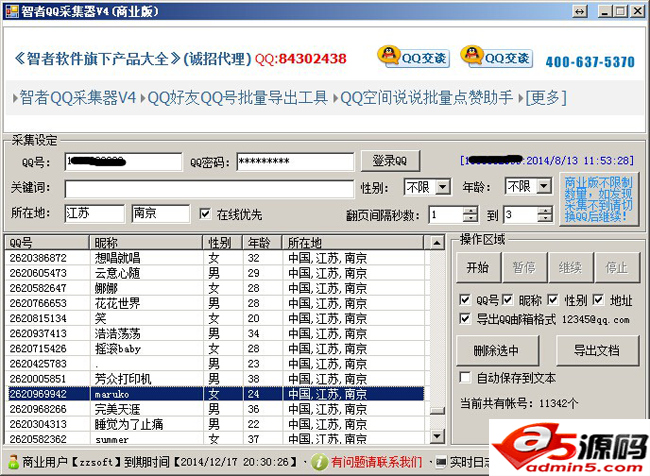Click the double-arrow button in title bar
This screenshot has height=476, width=650.
pos(580,12)
